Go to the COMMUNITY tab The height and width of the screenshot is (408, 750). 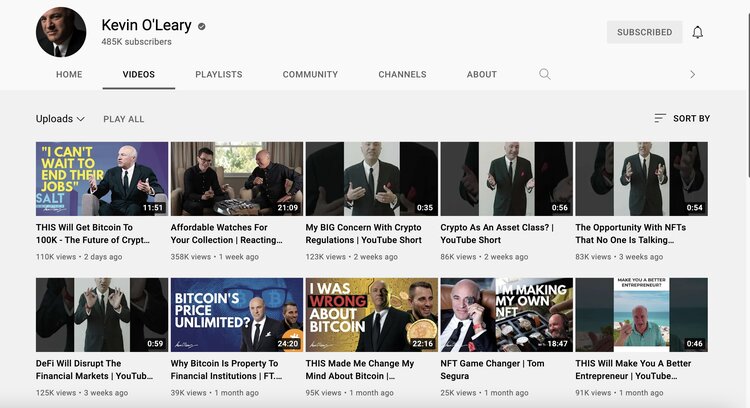pos(310,75)
